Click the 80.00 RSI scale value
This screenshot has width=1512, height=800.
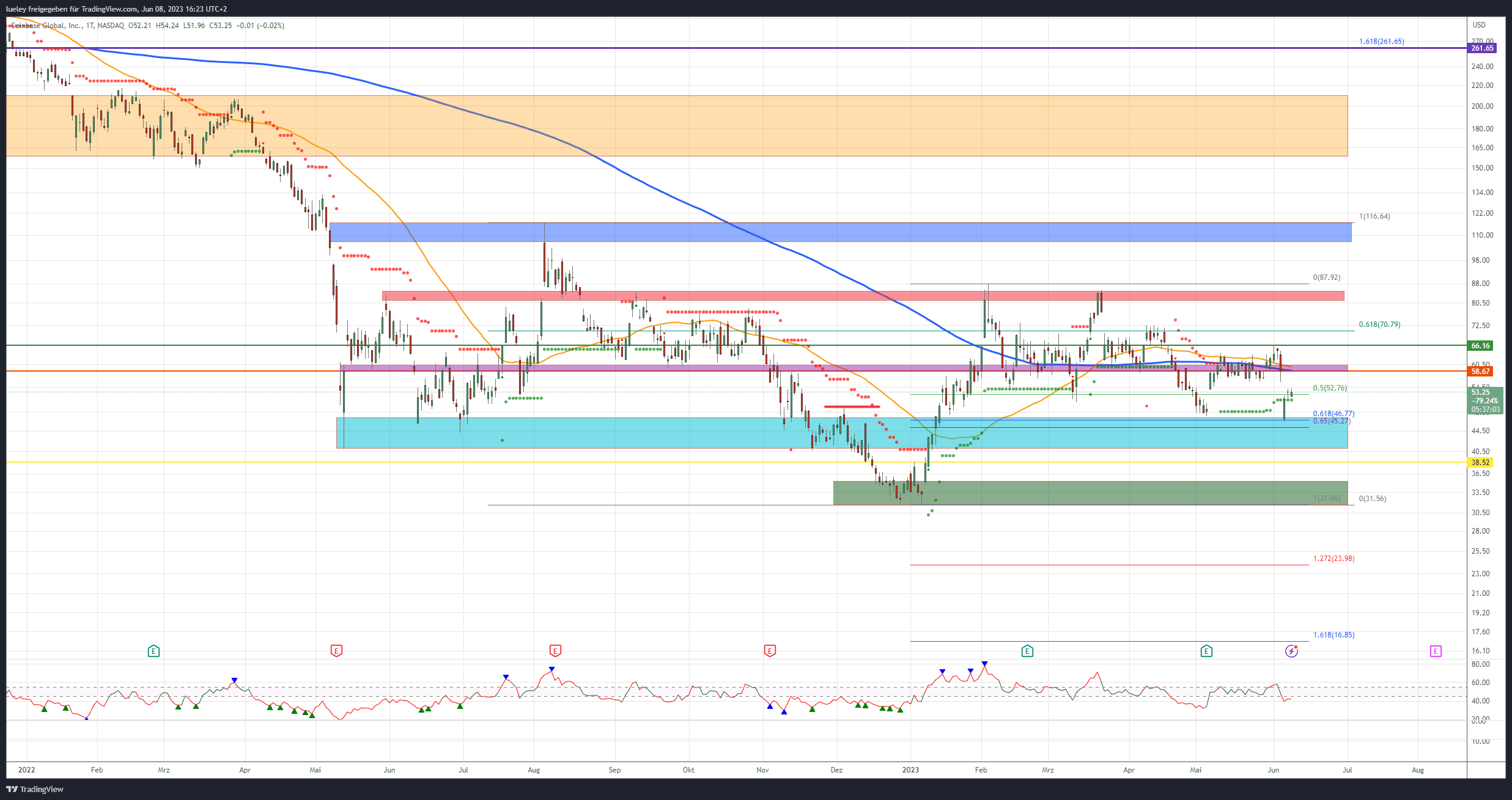(x=1480, y=664)
